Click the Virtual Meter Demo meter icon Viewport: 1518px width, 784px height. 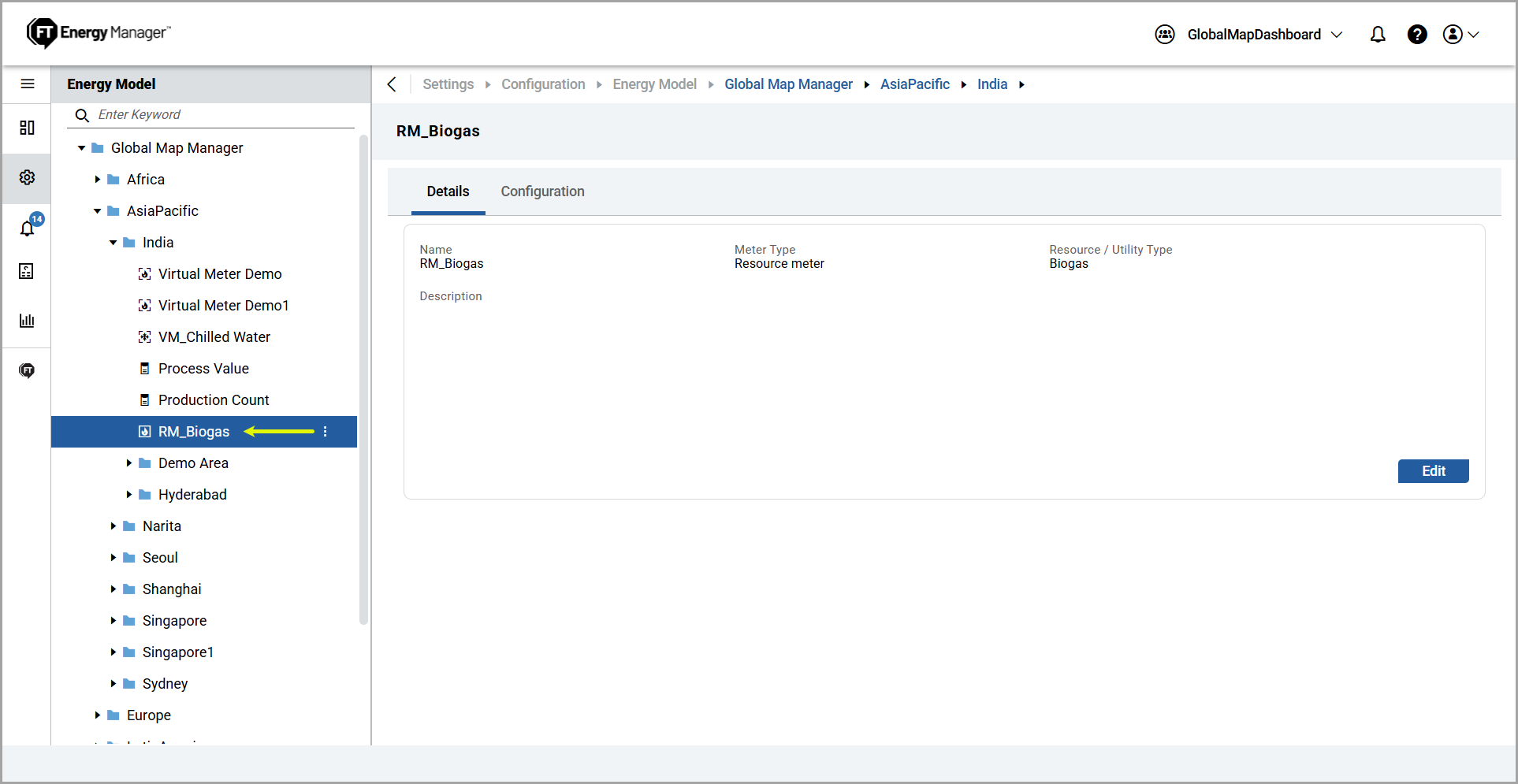[x=145, y=274]
